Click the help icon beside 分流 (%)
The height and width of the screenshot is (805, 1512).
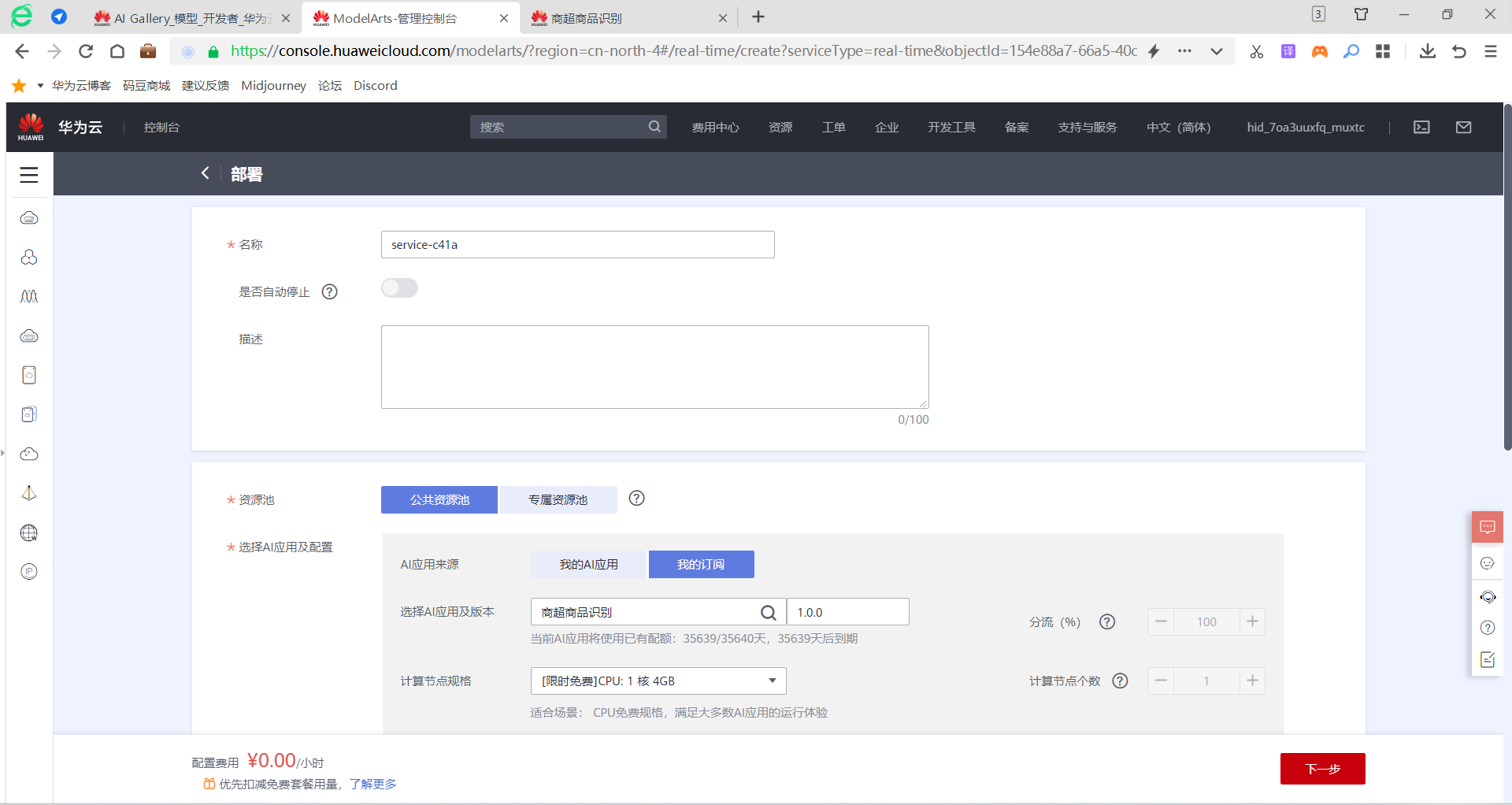pos(1107,621)
